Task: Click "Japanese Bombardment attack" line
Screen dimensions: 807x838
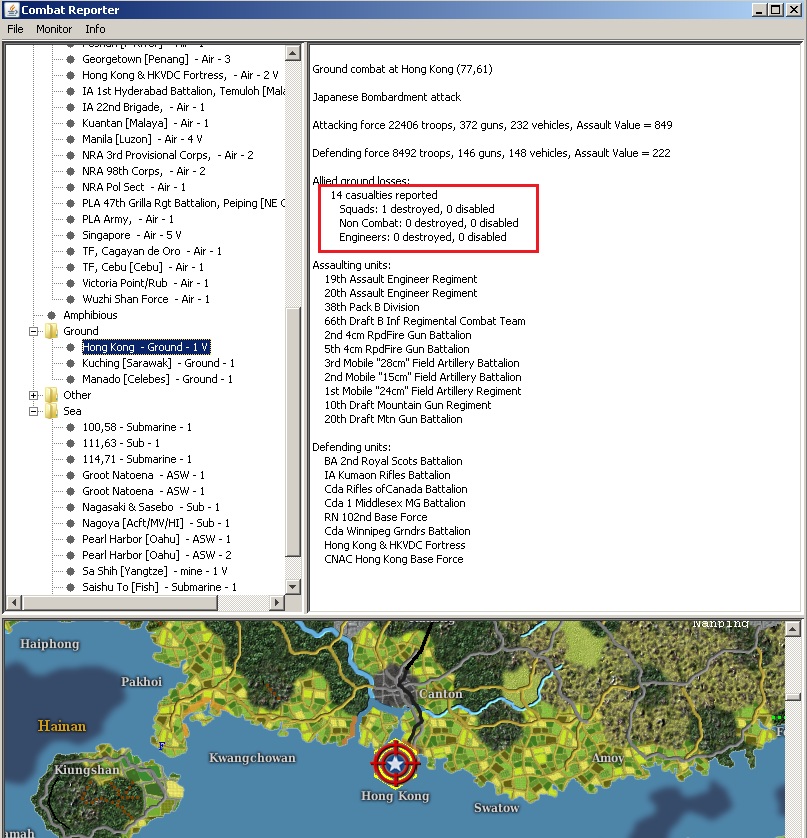Action: 386,97
